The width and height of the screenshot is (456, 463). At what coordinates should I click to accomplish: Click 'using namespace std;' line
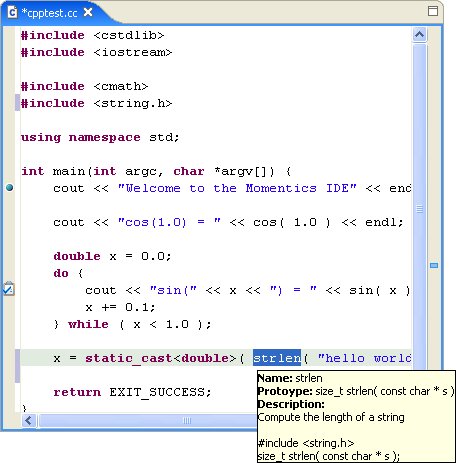pos(100,137)
